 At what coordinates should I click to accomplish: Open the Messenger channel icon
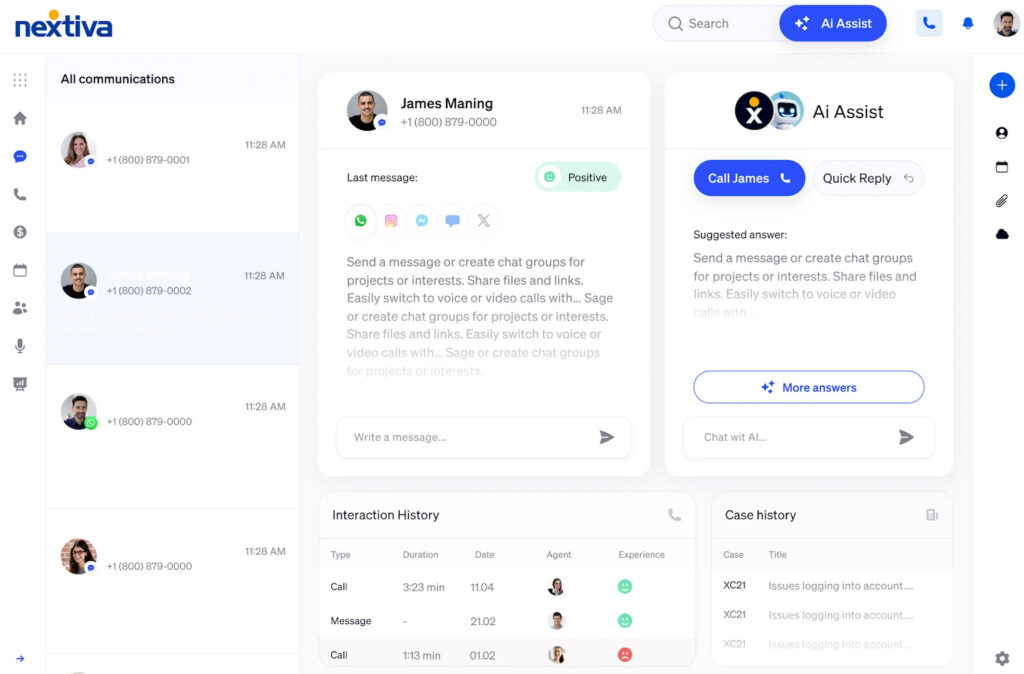tap(422, 221)
